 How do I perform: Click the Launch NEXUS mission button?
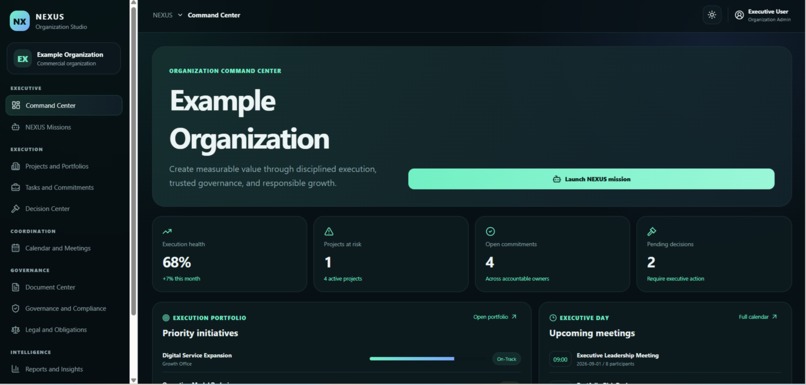(591, 179)
